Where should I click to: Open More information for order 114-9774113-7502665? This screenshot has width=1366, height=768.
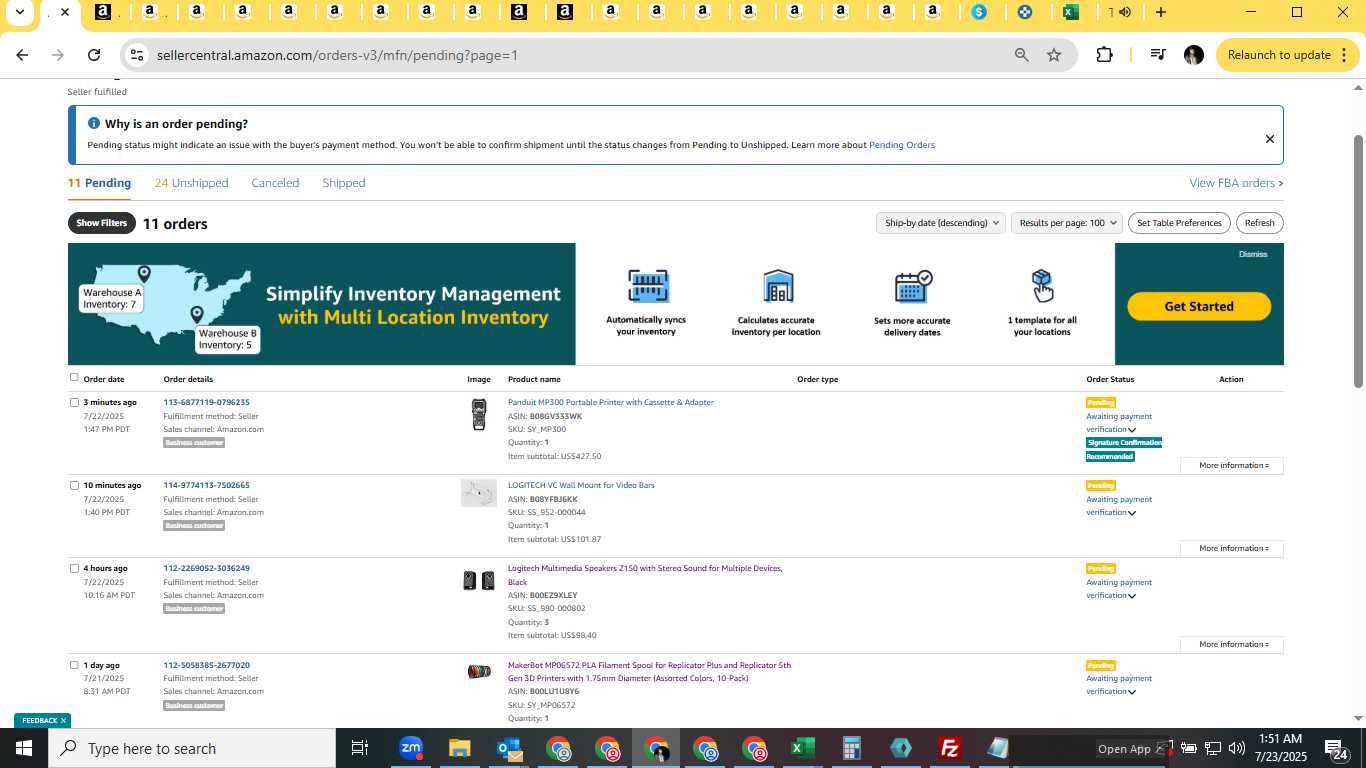(1232, 548)
